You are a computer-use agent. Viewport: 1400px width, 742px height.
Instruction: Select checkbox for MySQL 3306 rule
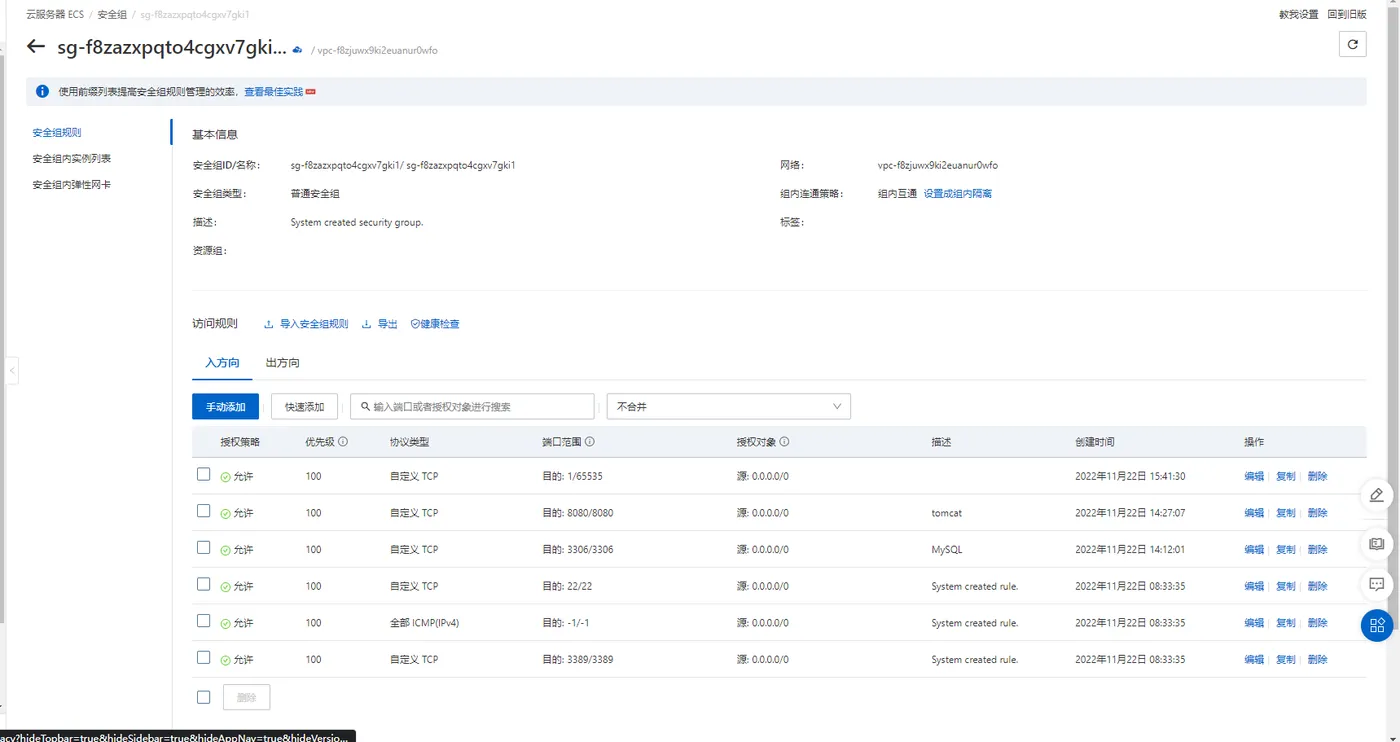tap(204, 548)
